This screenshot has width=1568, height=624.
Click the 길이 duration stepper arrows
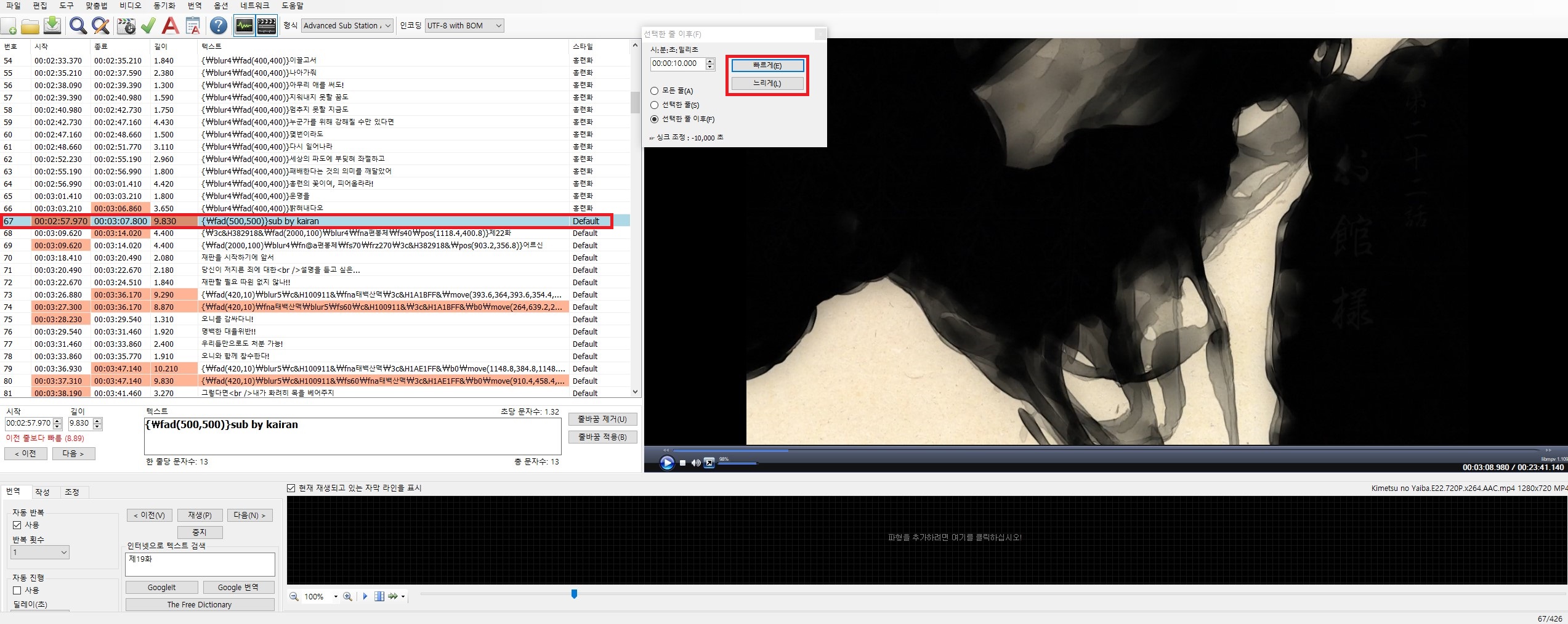[97, 423]
